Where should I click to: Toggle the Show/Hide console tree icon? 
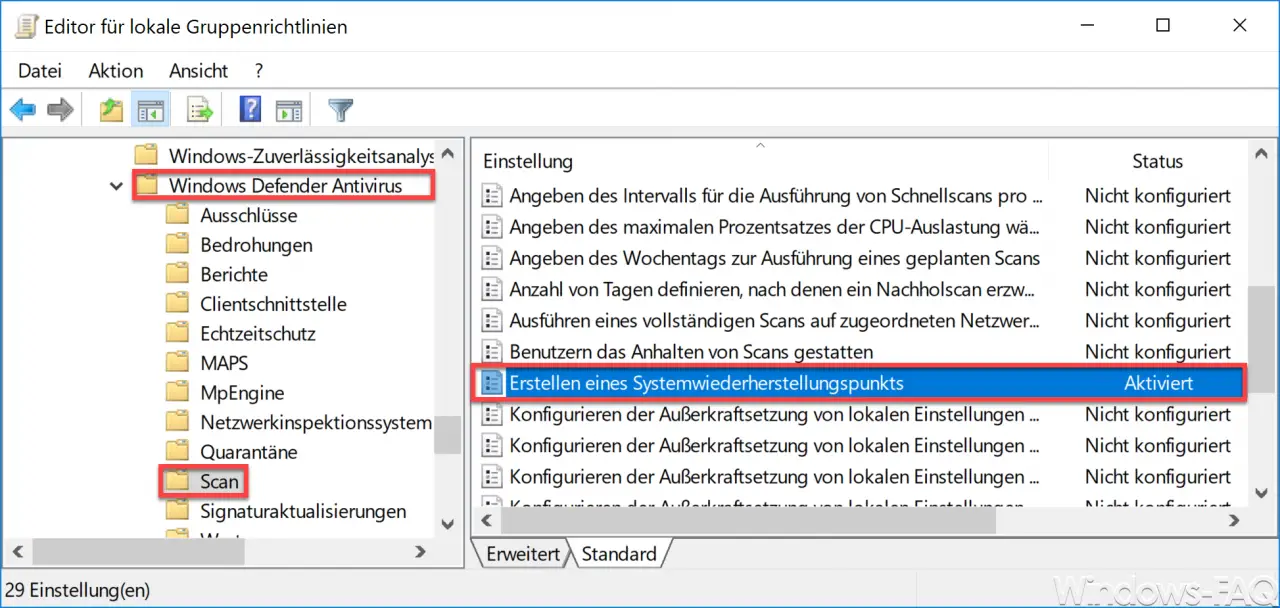tap(151, 110)
